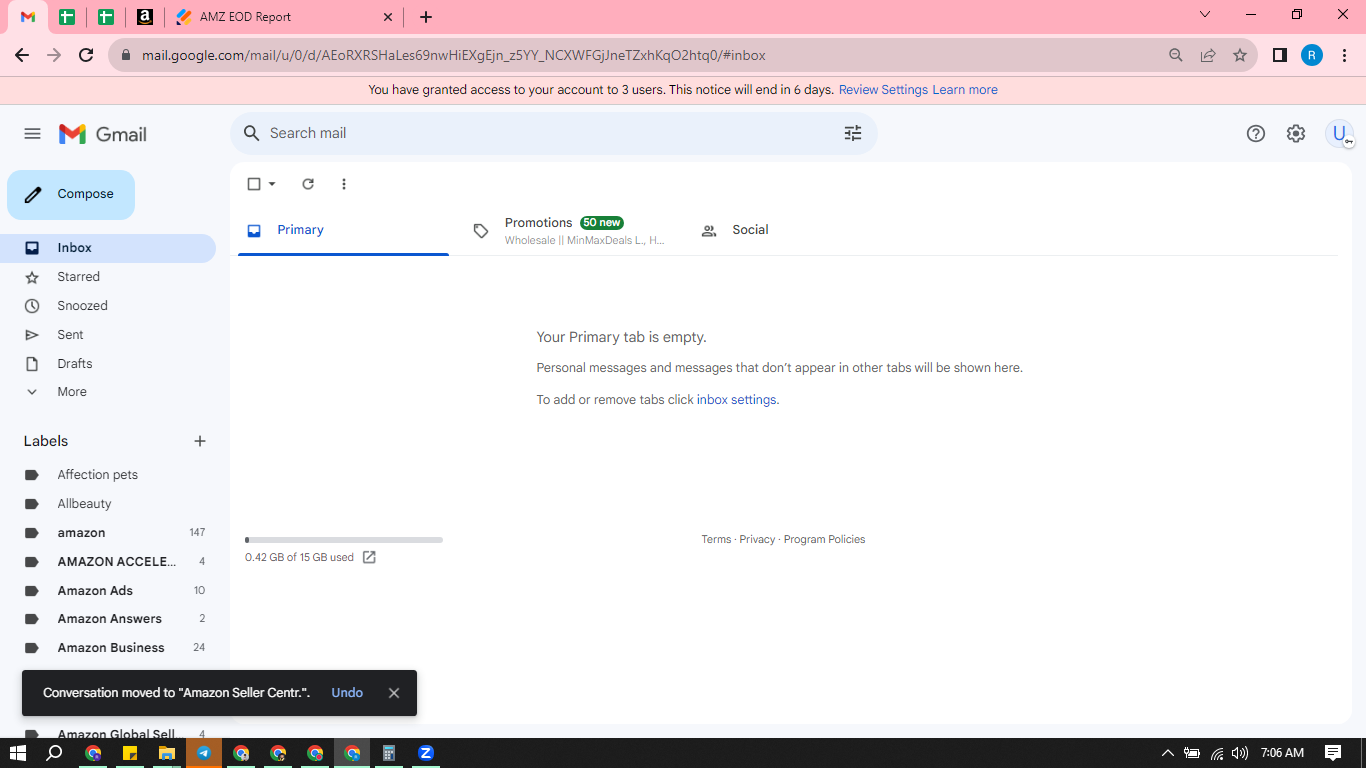Viewport: 1366px width, 768px height.
Task: Go back in browser history
Action: pos(22,55)
